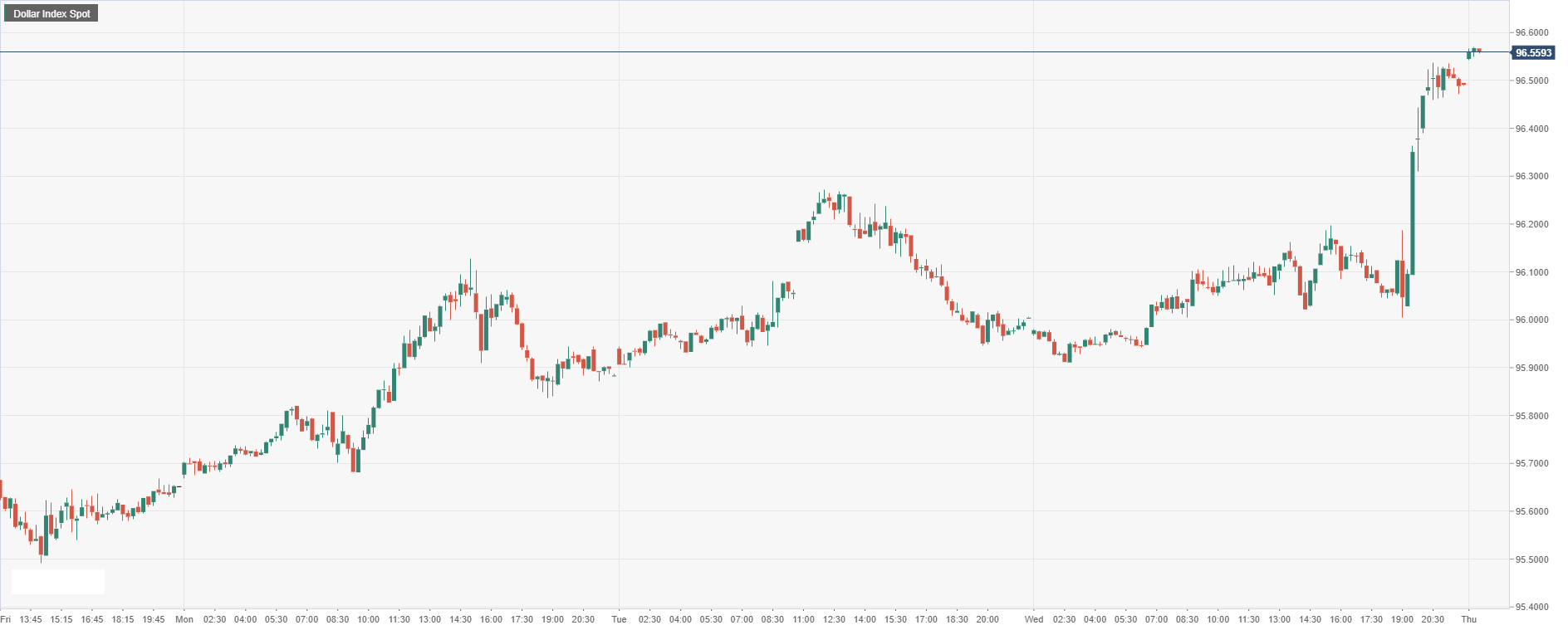Select the 95.4000 price axis label
Screen dimensions: 1568x630
[1531, 607]
